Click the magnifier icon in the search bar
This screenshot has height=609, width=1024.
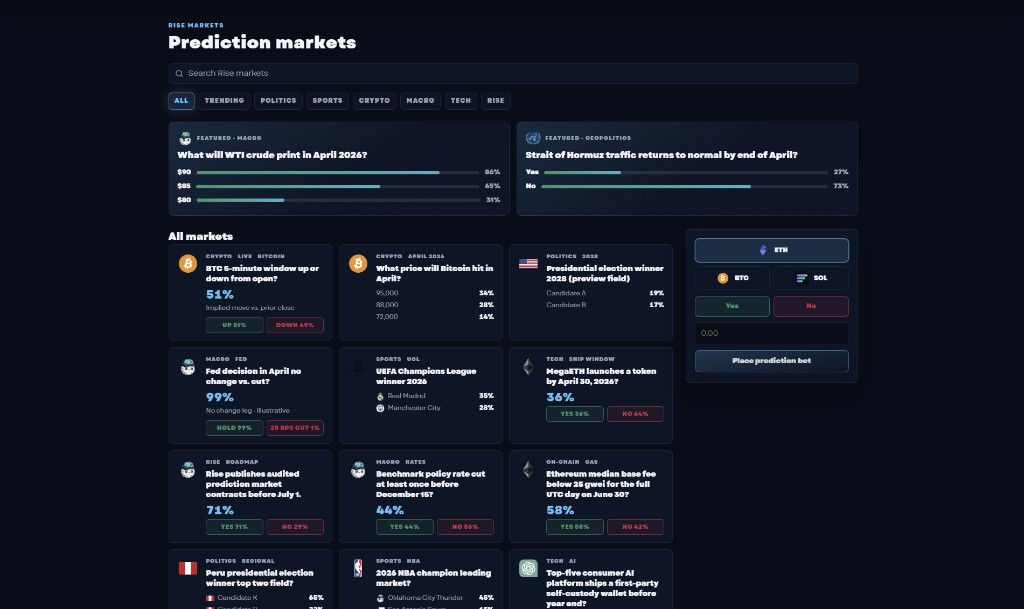179,73
